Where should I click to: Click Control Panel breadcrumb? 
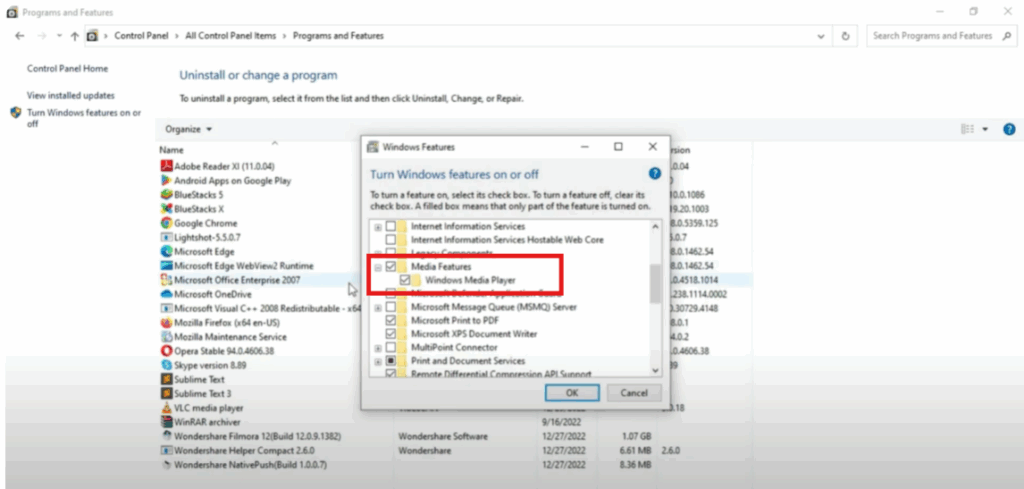(141, 36)
